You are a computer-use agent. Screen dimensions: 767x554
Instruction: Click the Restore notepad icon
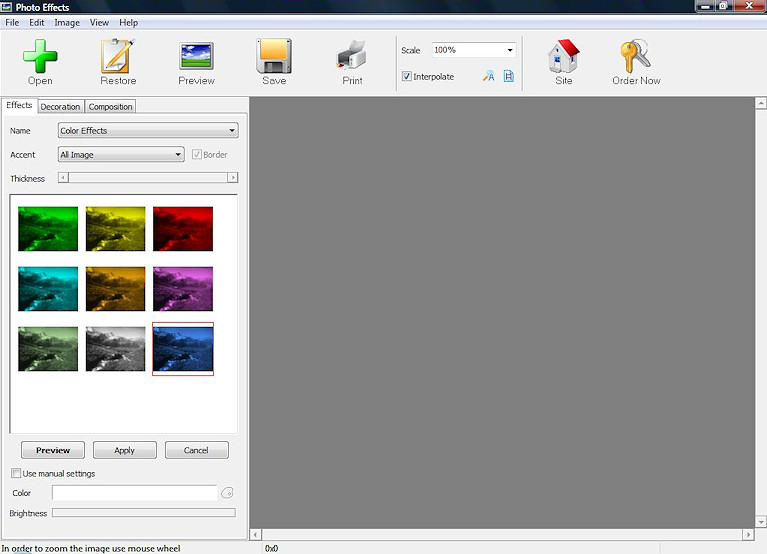click(118, 55)
